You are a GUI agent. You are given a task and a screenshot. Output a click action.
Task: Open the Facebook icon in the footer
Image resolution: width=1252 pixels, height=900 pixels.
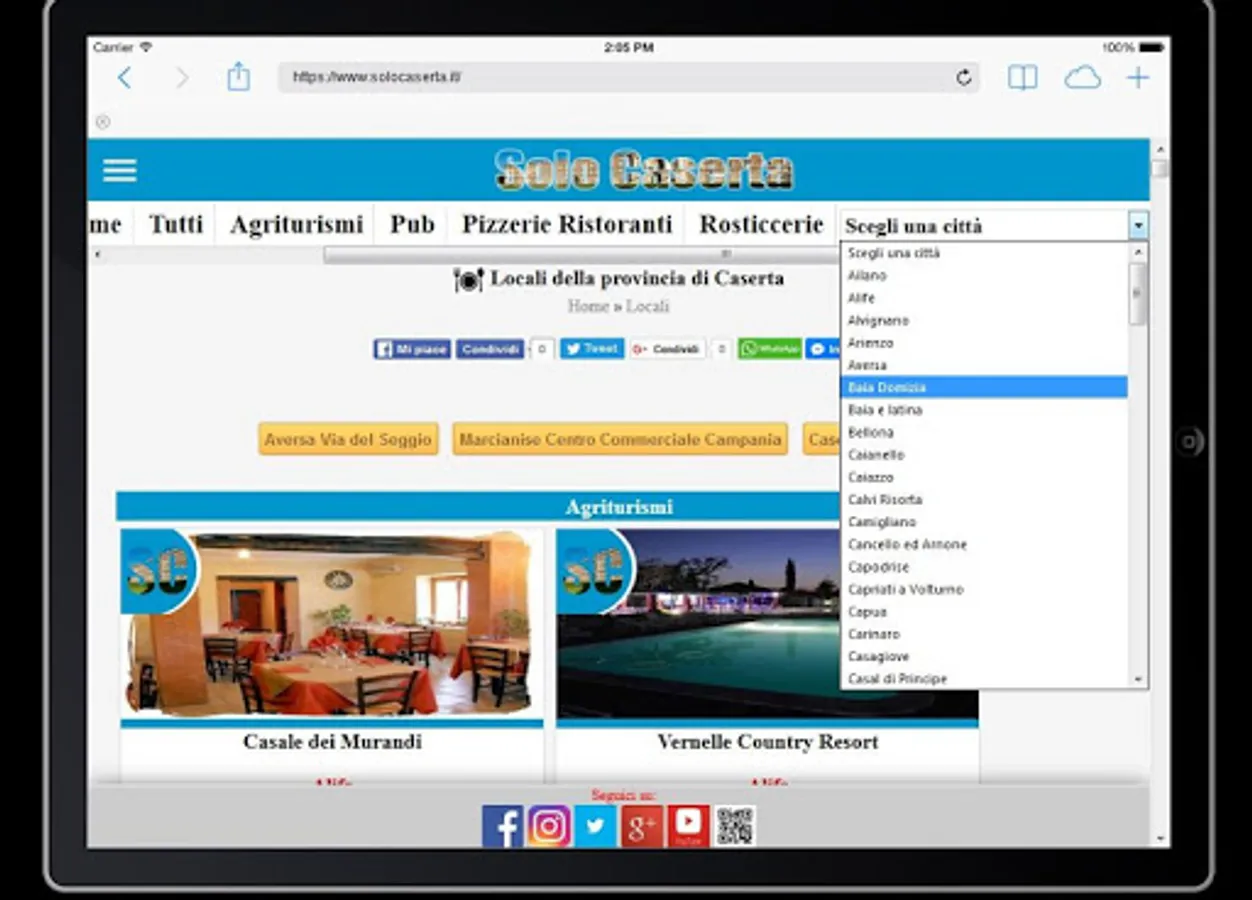point(502,826)
